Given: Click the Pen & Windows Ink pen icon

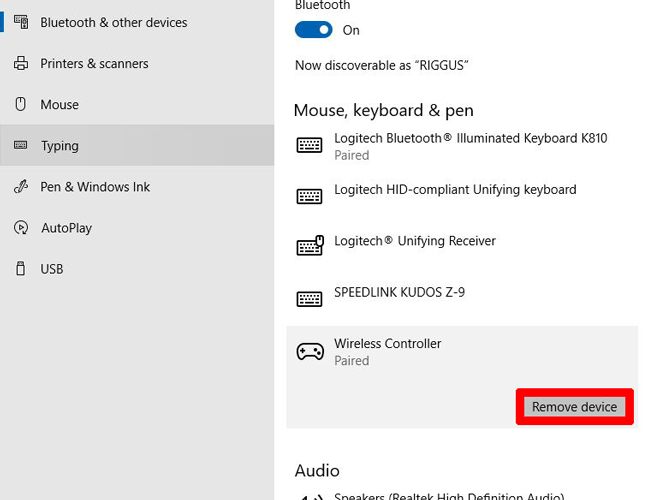Looking at the screenshot, I should tap(21, 186).
